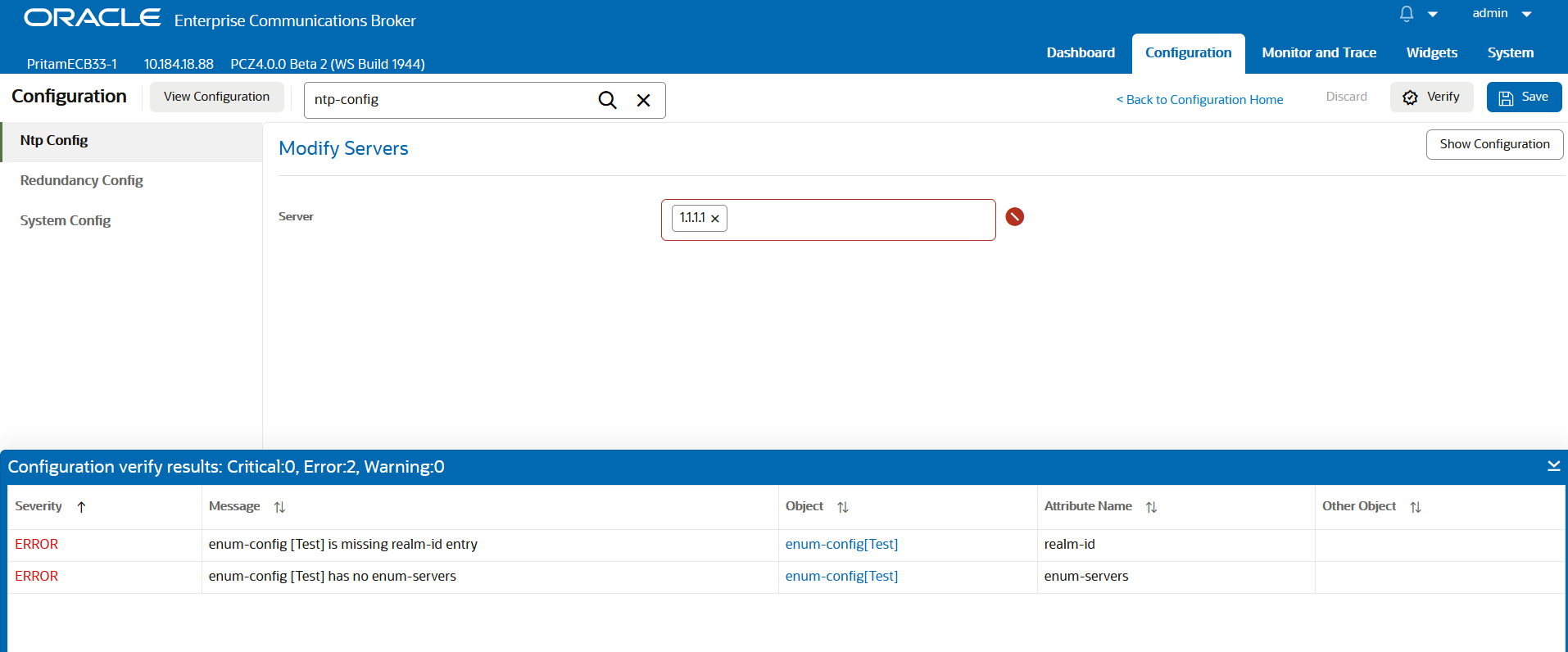Click ERROR in the no enum-servers row
The image size is (1568, 652).
(x=37, y=576)
